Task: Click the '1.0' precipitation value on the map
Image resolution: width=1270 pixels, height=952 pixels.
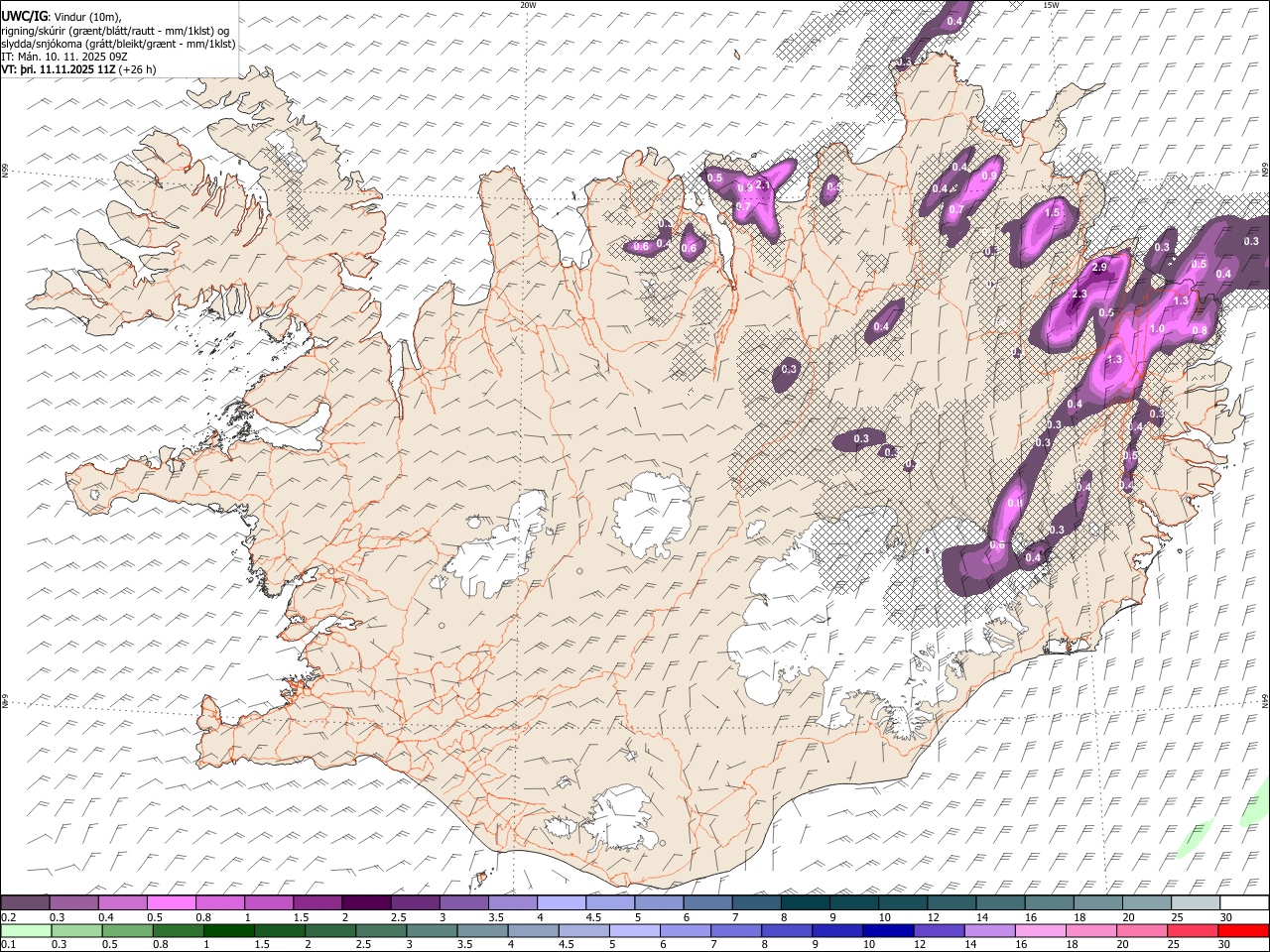Action: 1157,329
